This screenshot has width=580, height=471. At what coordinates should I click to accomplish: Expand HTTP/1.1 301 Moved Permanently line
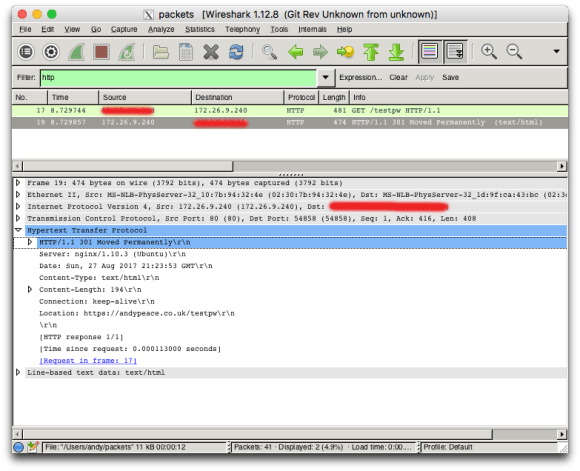[30, 242]
